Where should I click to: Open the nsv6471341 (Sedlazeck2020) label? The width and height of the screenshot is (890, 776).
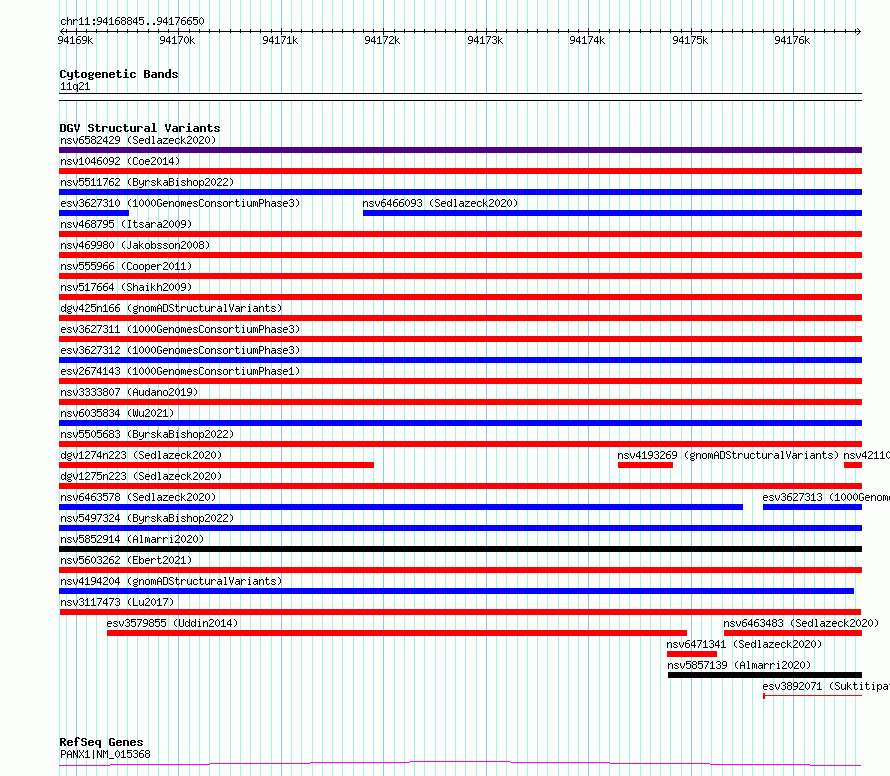[x=744, y=644]
